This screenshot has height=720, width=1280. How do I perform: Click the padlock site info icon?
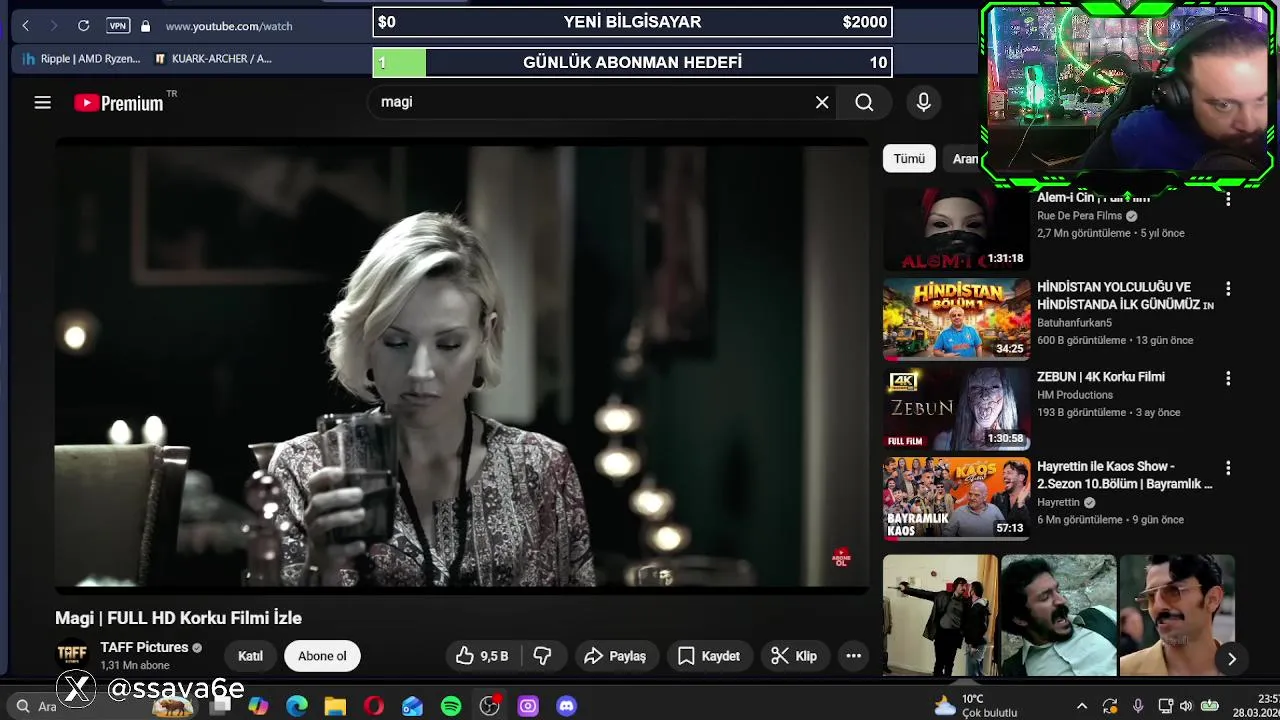[x=146, y=26]
